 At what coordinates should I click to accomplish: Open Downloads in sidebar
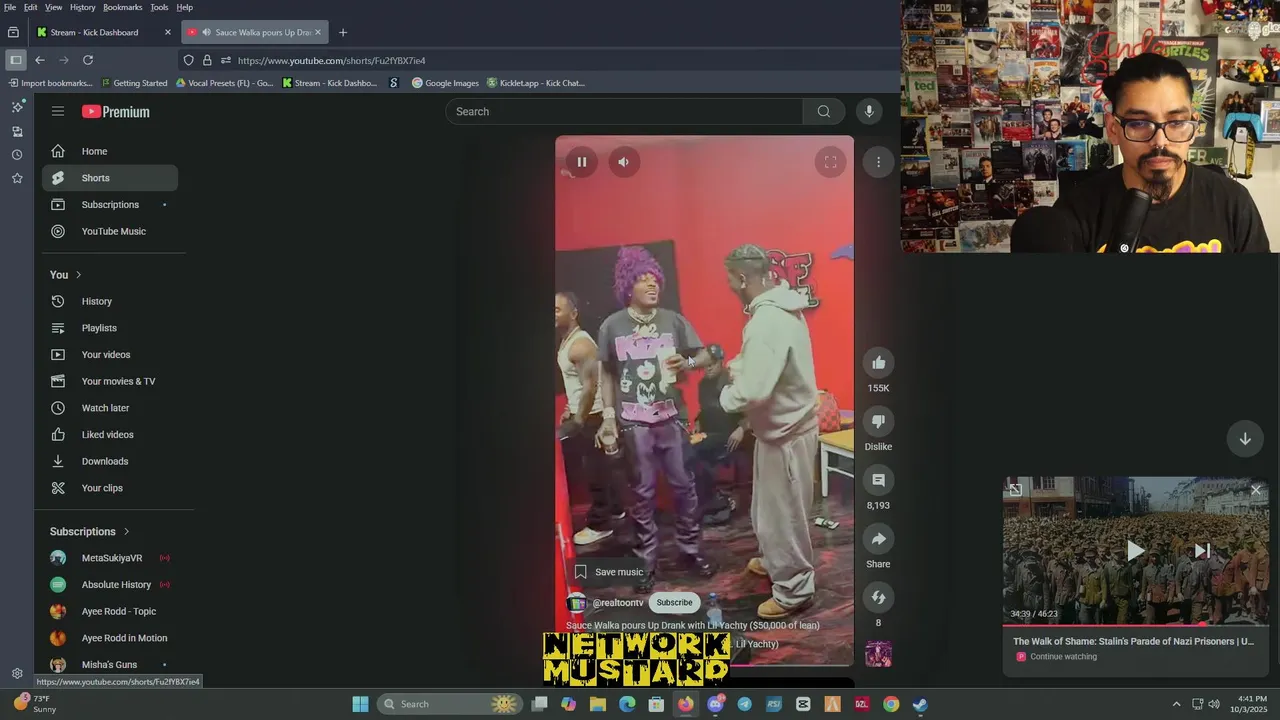coord(110,461)
